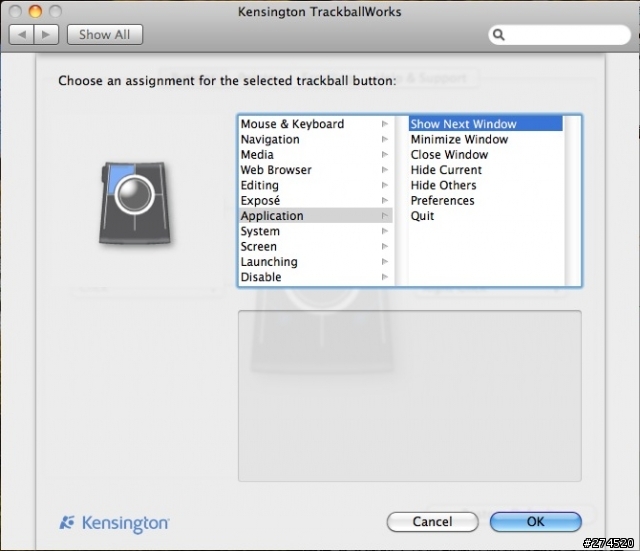Expand arrow next to Web Browser
This screenshot has width=640, height=551.
tap(384, 170)
